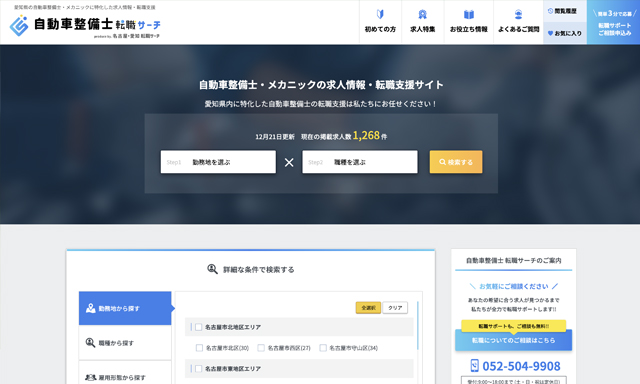This screenshot has height=384, width=640.
Task: Select 職種から探す tab
Action: coord(125,343)
